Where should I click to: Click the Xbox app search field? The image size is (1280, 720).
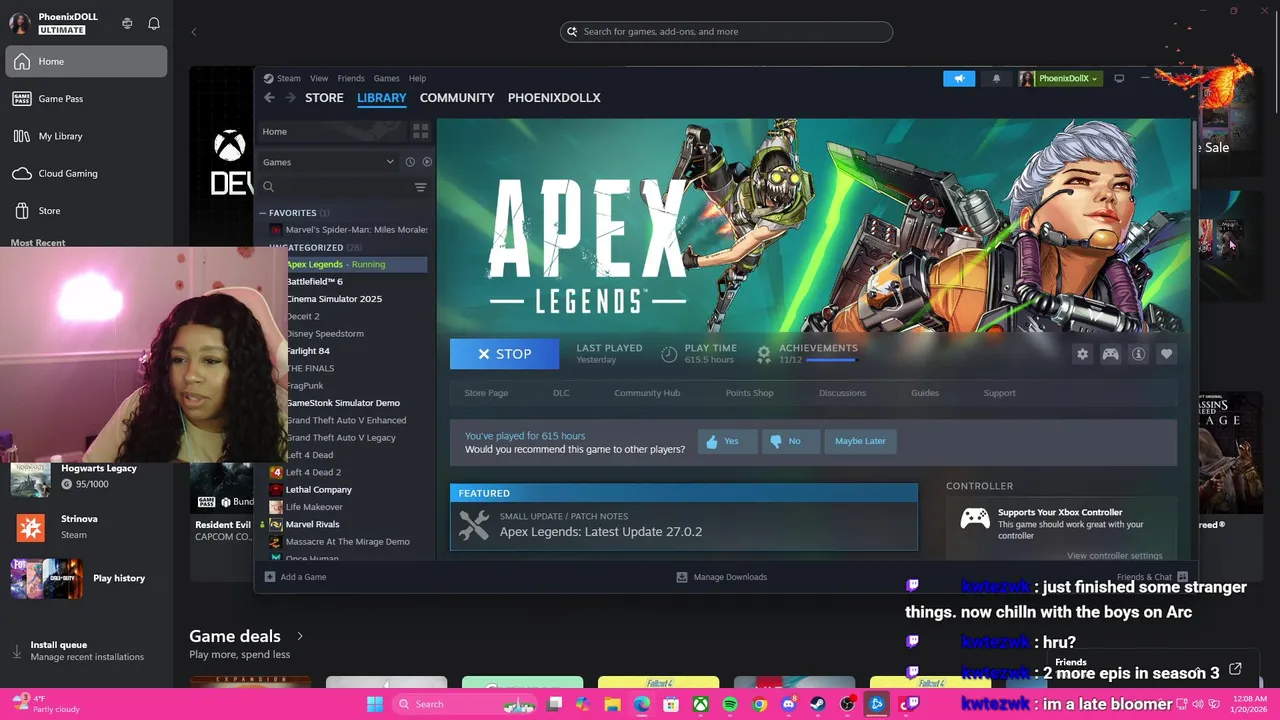(x=726, y=32)
